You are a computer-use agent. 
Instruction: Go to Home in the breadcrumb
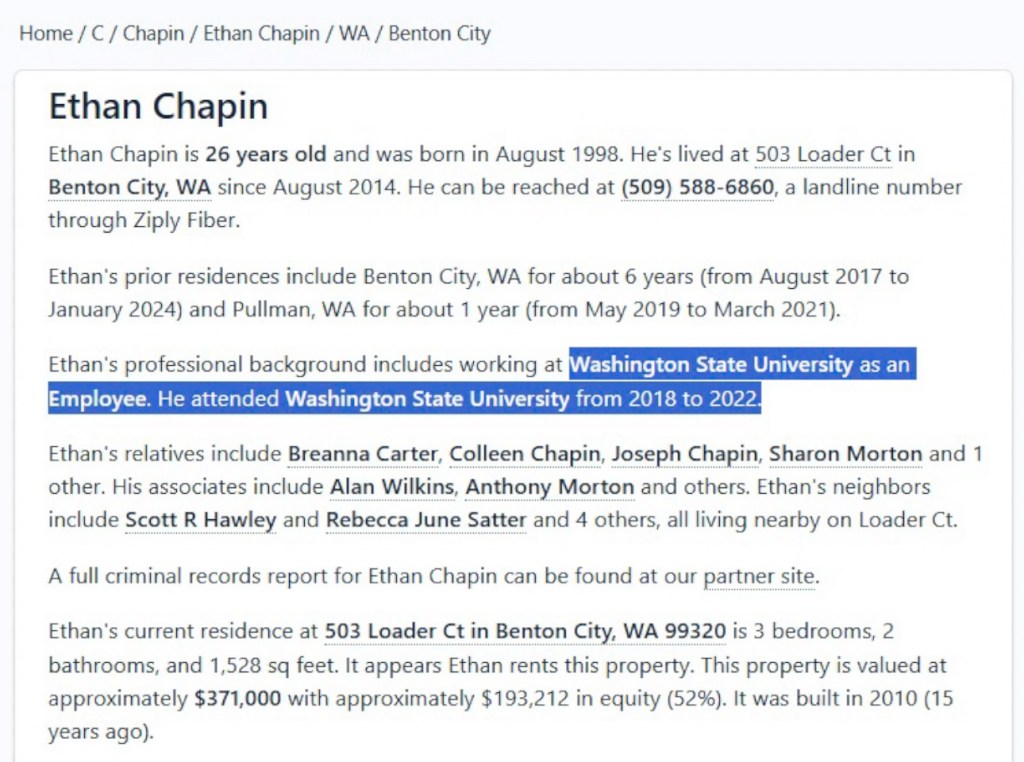pyautogui.click(x=46, y=33)
